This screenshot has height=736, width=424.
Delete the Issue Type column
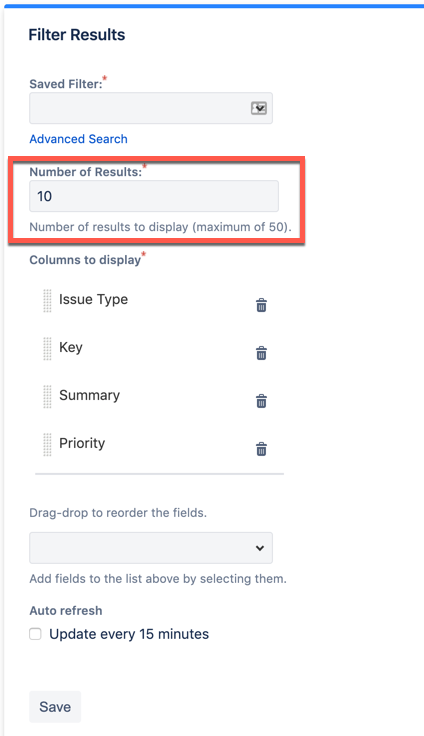261,305
